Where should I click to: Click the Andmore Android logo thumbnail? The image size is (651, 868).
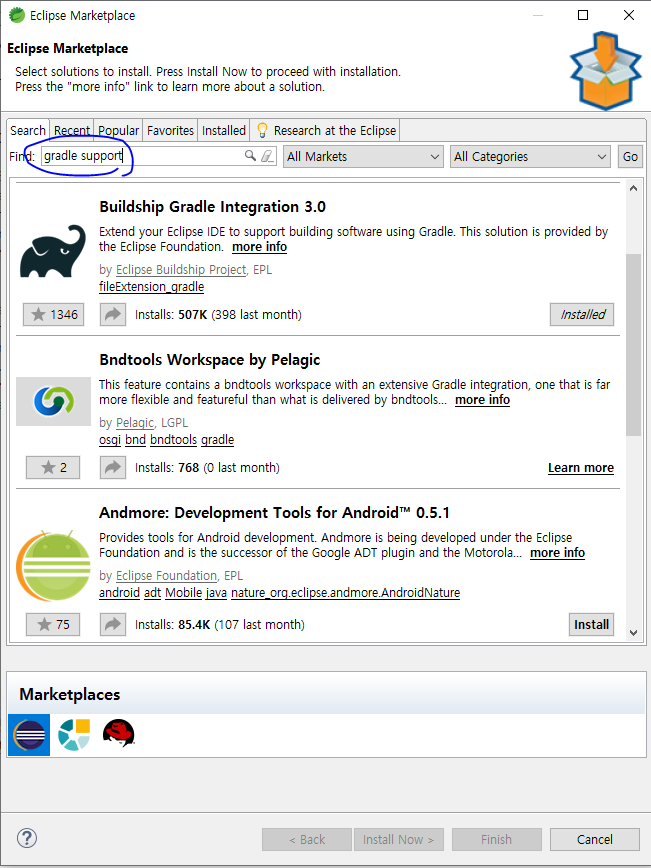pyautogui.click(x=53, y=566)
